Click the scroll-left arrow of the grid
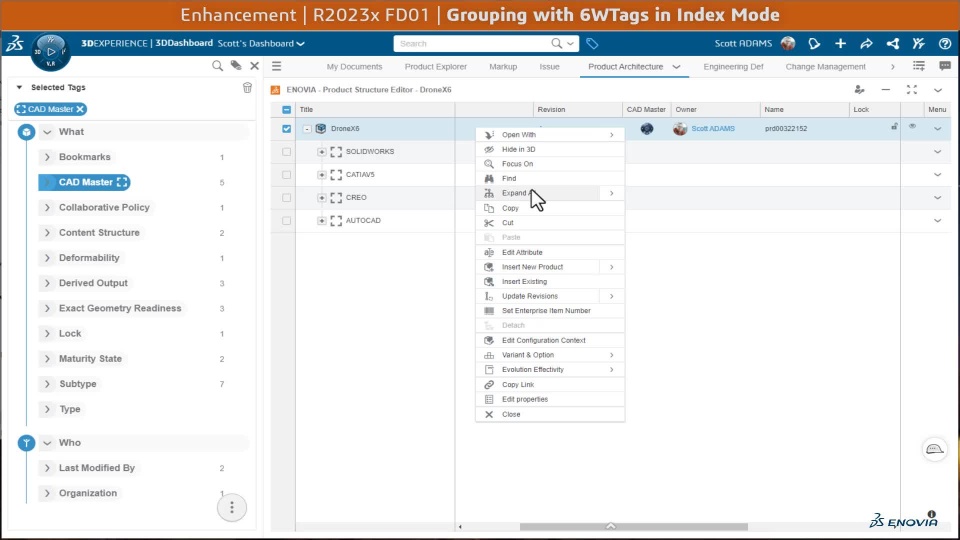 point(460,527)
